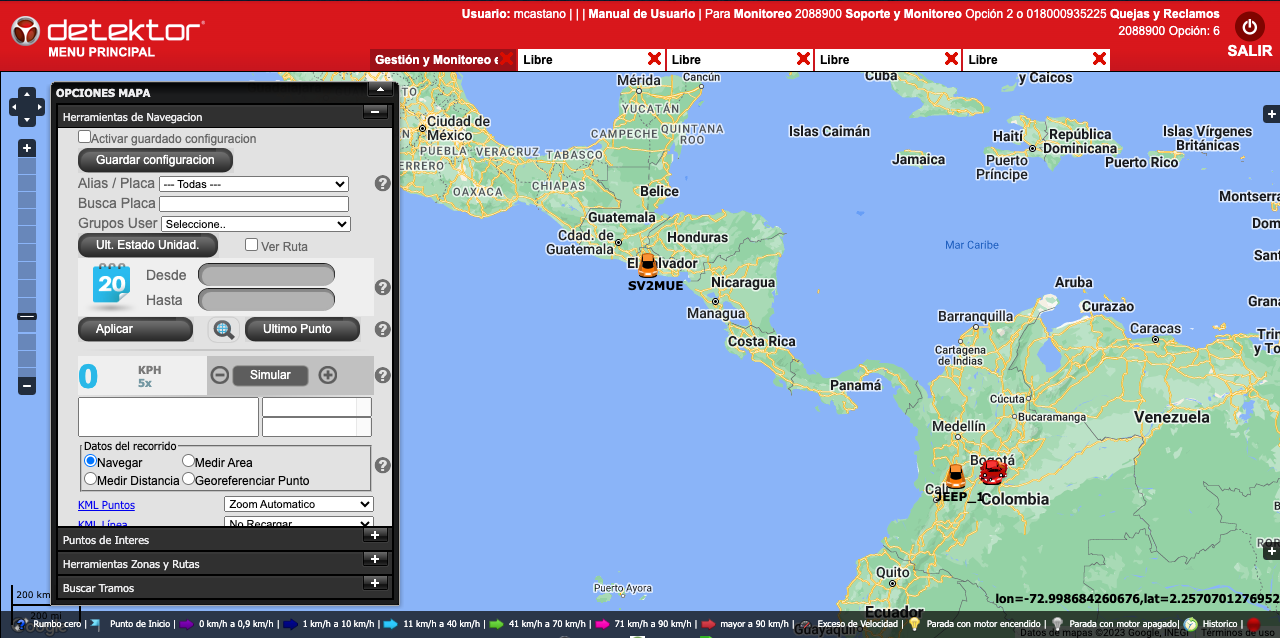Pan the map up with the arrow
Viewport: 1280px width, 638px height.
(27, 94)
